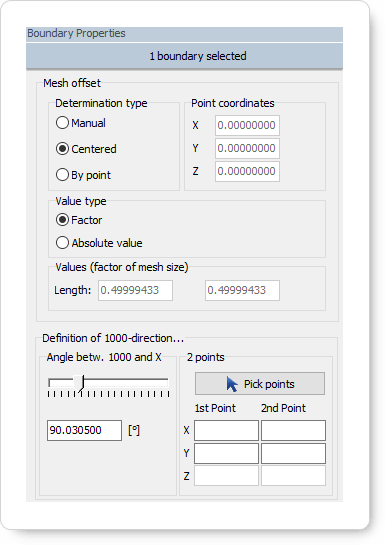385x545 pixels.
Task: Select the Factor value type
Action: click(79, 220)
